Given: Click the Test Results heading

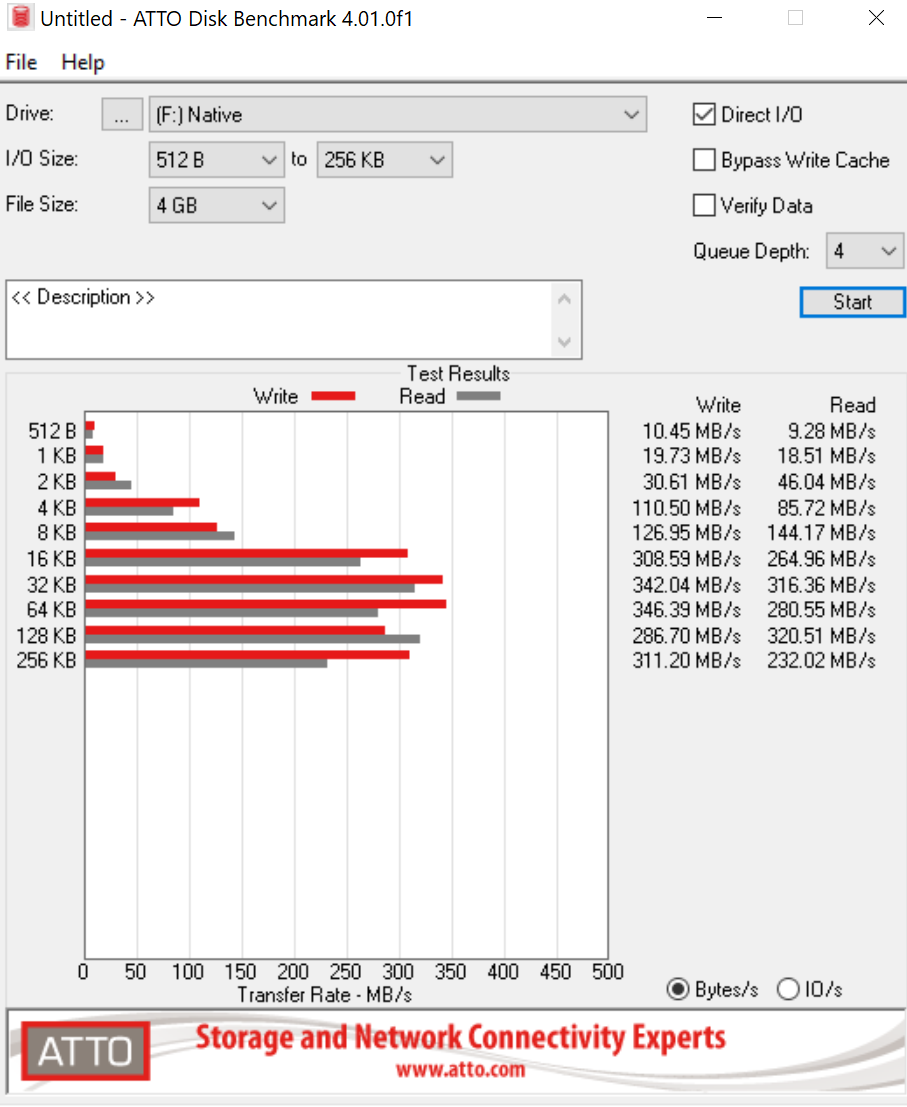Looking at the screenshot, I should tap(458, 373).
